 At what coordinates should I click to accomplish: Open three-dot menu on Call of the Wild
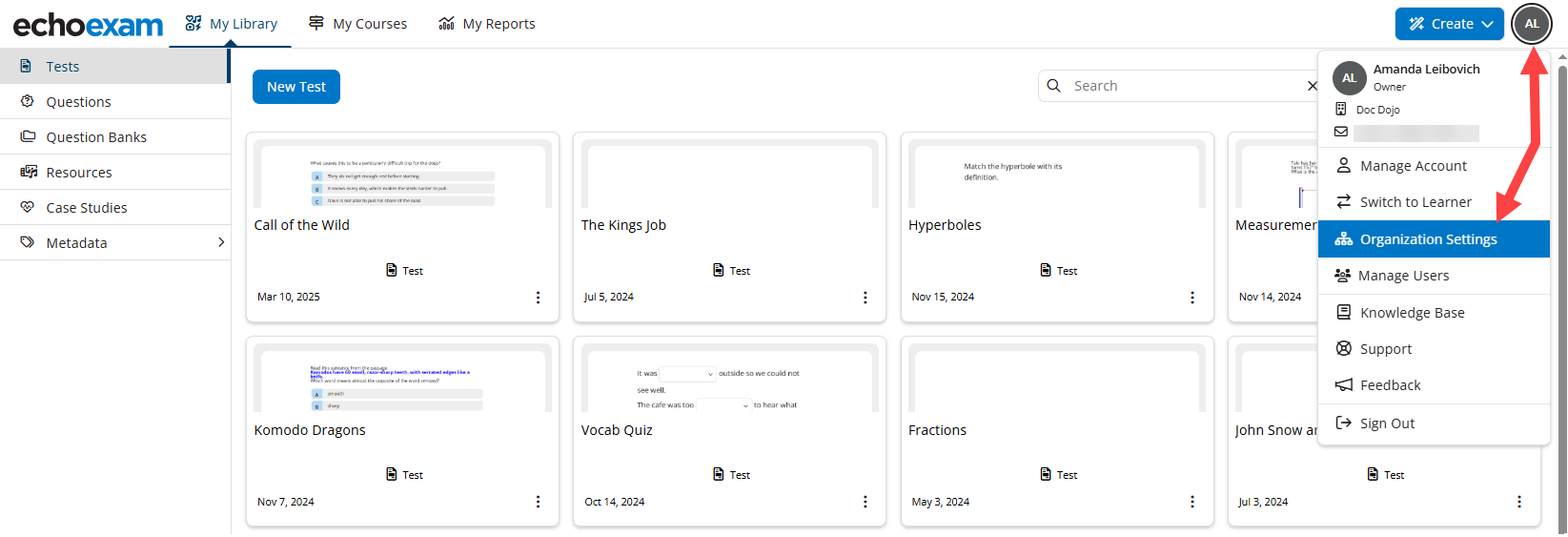tap(538, 298)
